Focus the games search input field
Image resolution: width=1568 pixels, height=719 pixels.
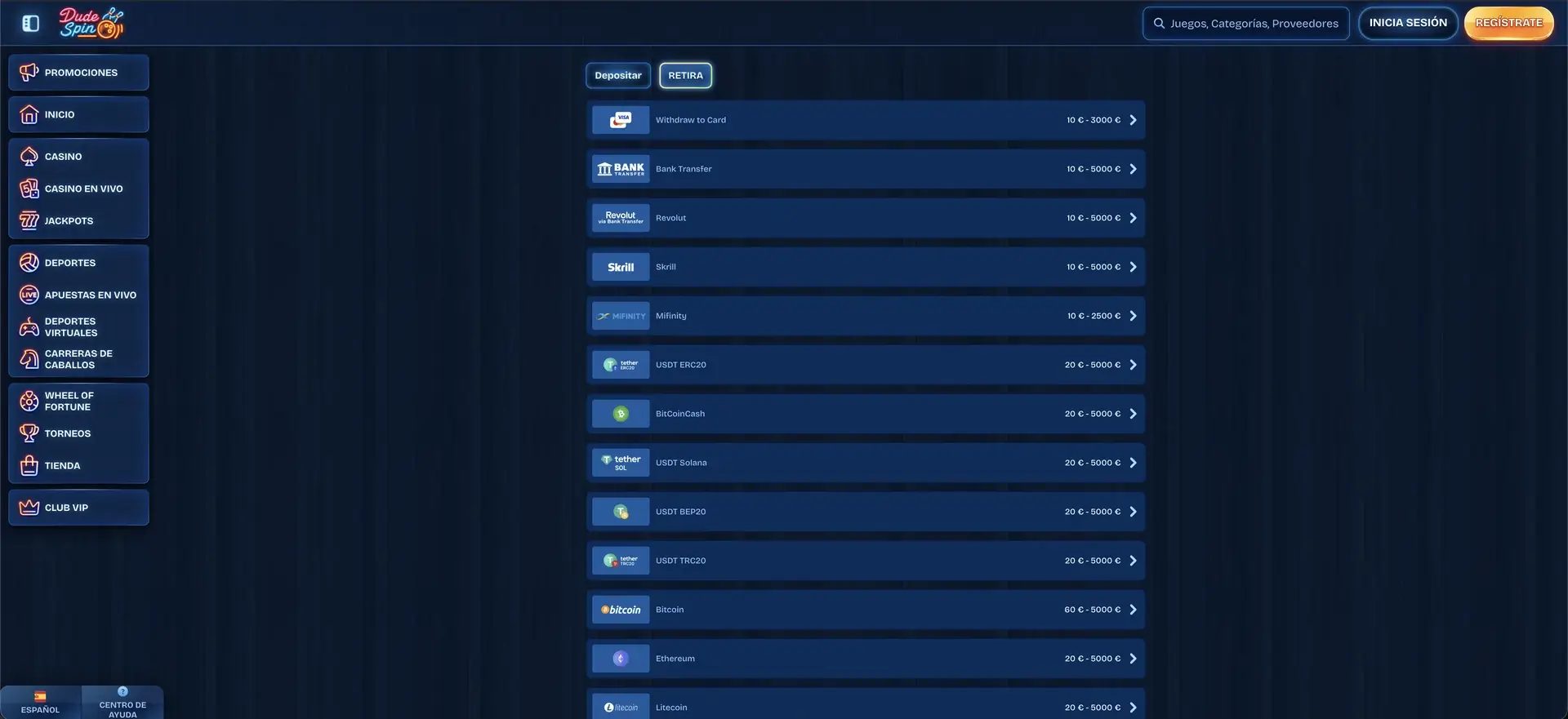click(1246, 24)
